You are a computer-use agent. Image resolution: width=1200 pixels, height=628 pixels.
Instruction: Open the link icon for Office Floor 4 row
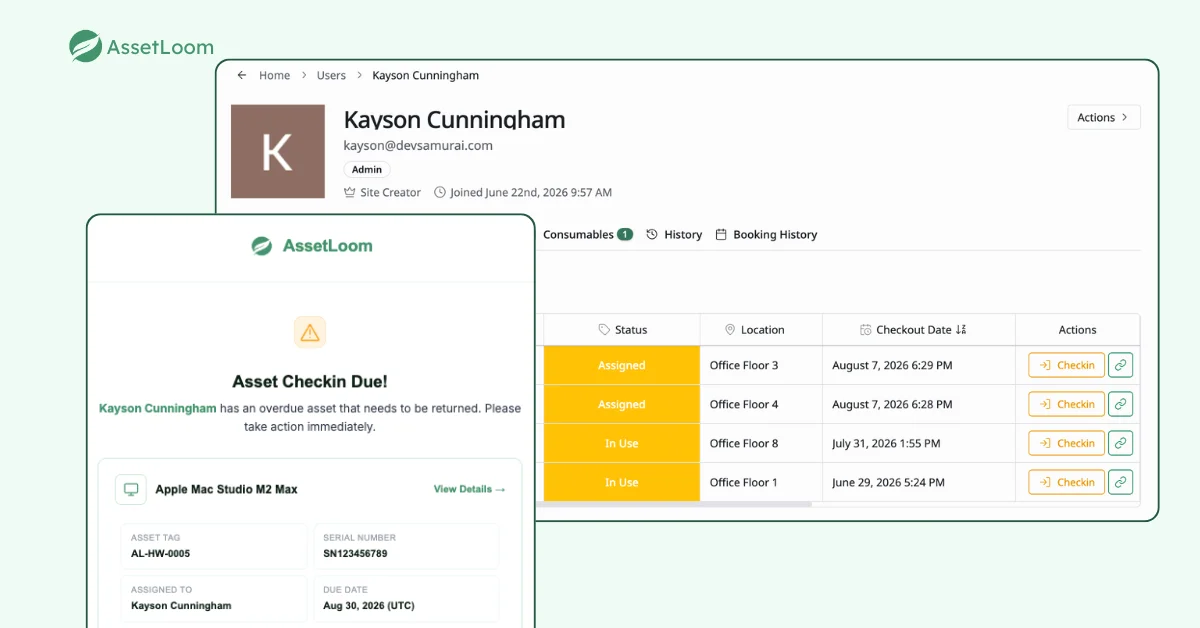[1121, 404]
